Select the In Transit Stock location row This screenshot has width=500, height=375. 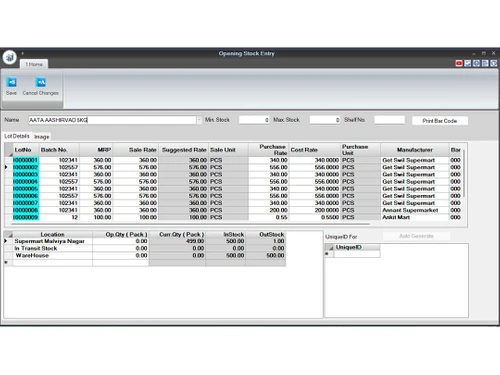tap(52, 248)
